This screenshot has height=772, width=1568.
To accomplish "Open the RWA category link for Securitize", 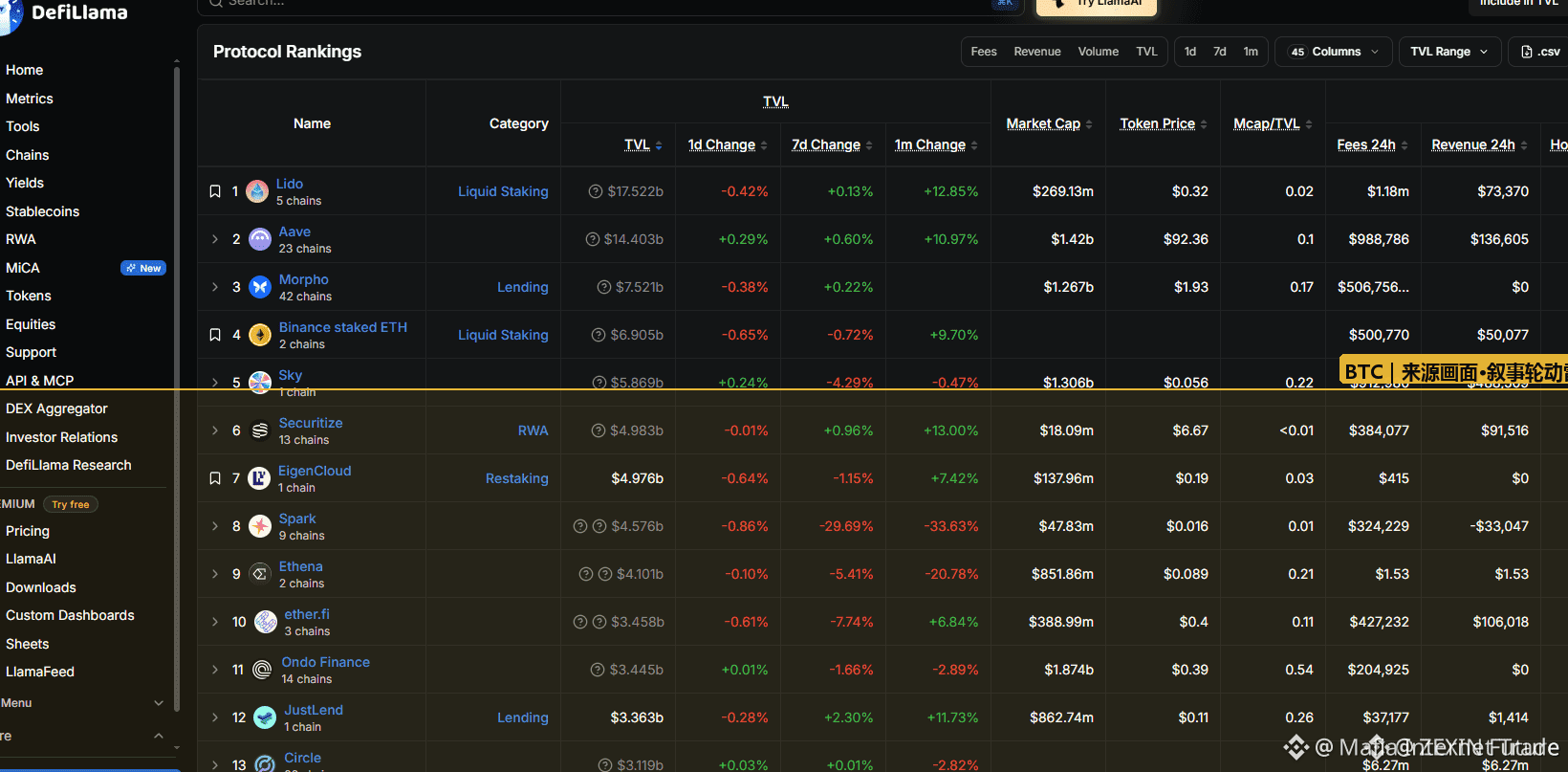I will 534,430.
